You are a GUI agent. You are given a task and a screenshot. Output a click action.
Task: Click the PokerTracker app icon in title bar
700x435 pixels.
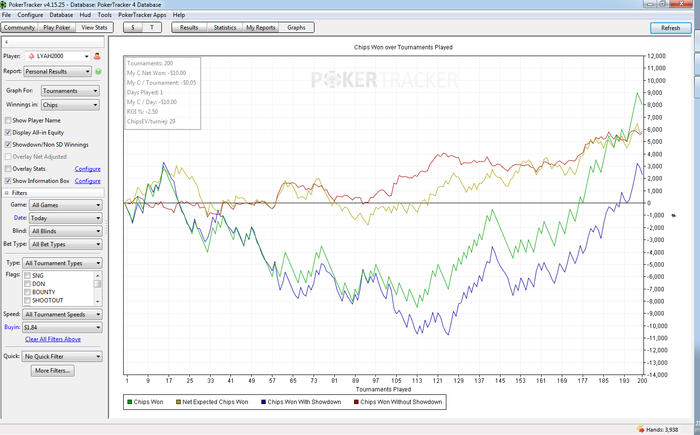click(x=4, y=4)
